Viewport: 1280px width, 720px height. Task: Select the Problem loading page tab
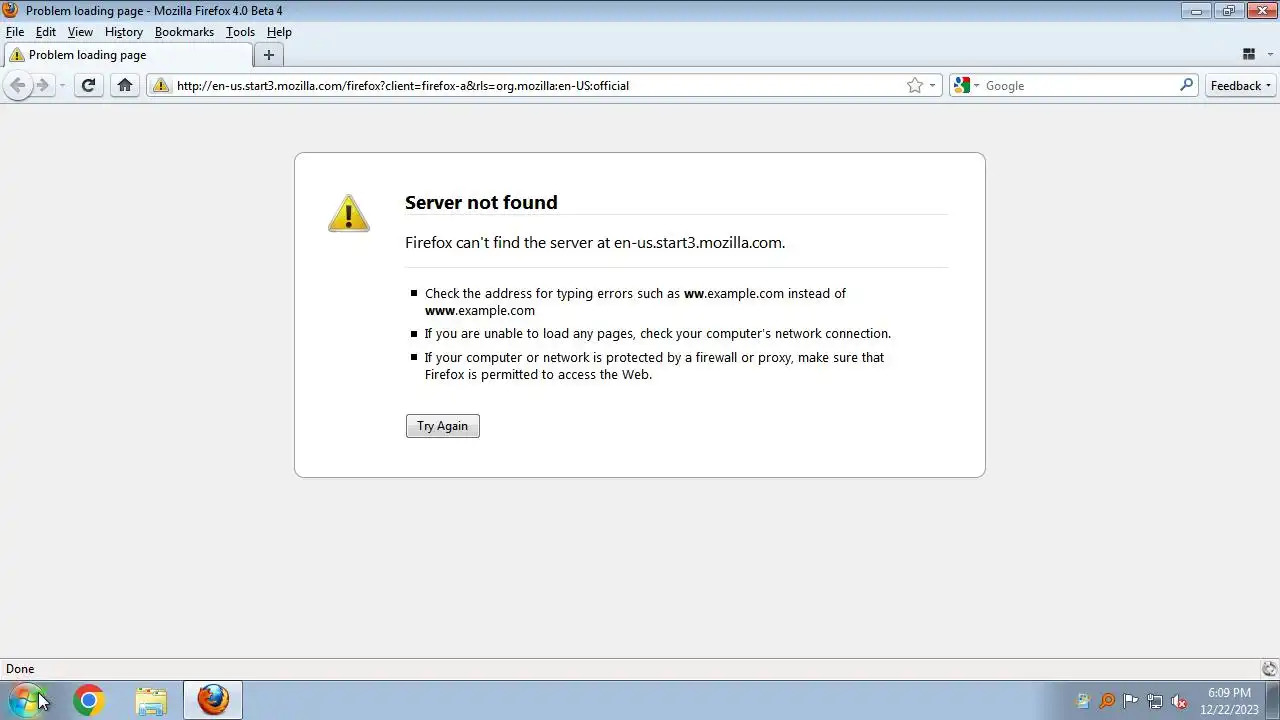pos(127,55)
